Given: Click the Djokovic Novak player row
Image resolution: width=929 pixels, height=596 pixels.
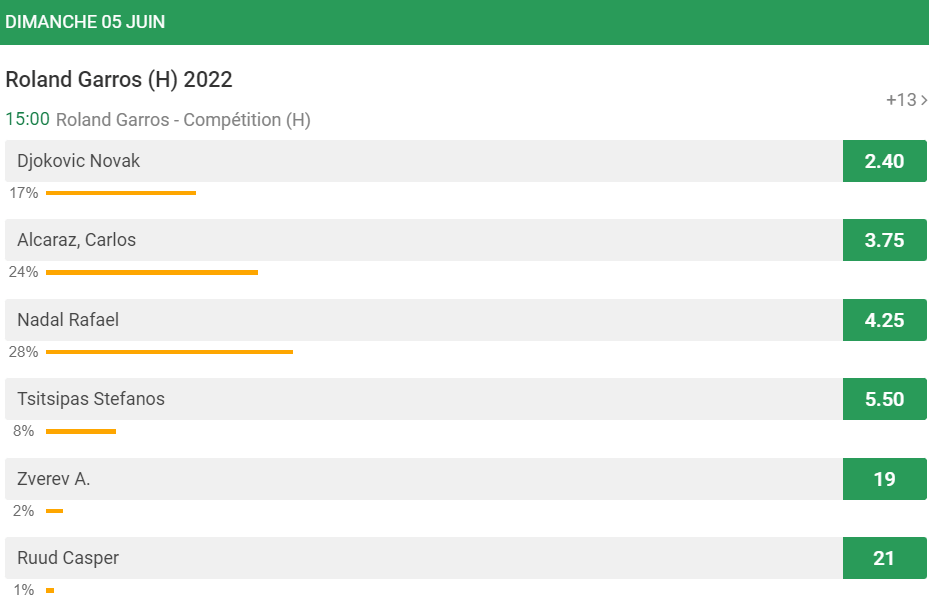Looking at the screenshot, I should tap(424, 161).
